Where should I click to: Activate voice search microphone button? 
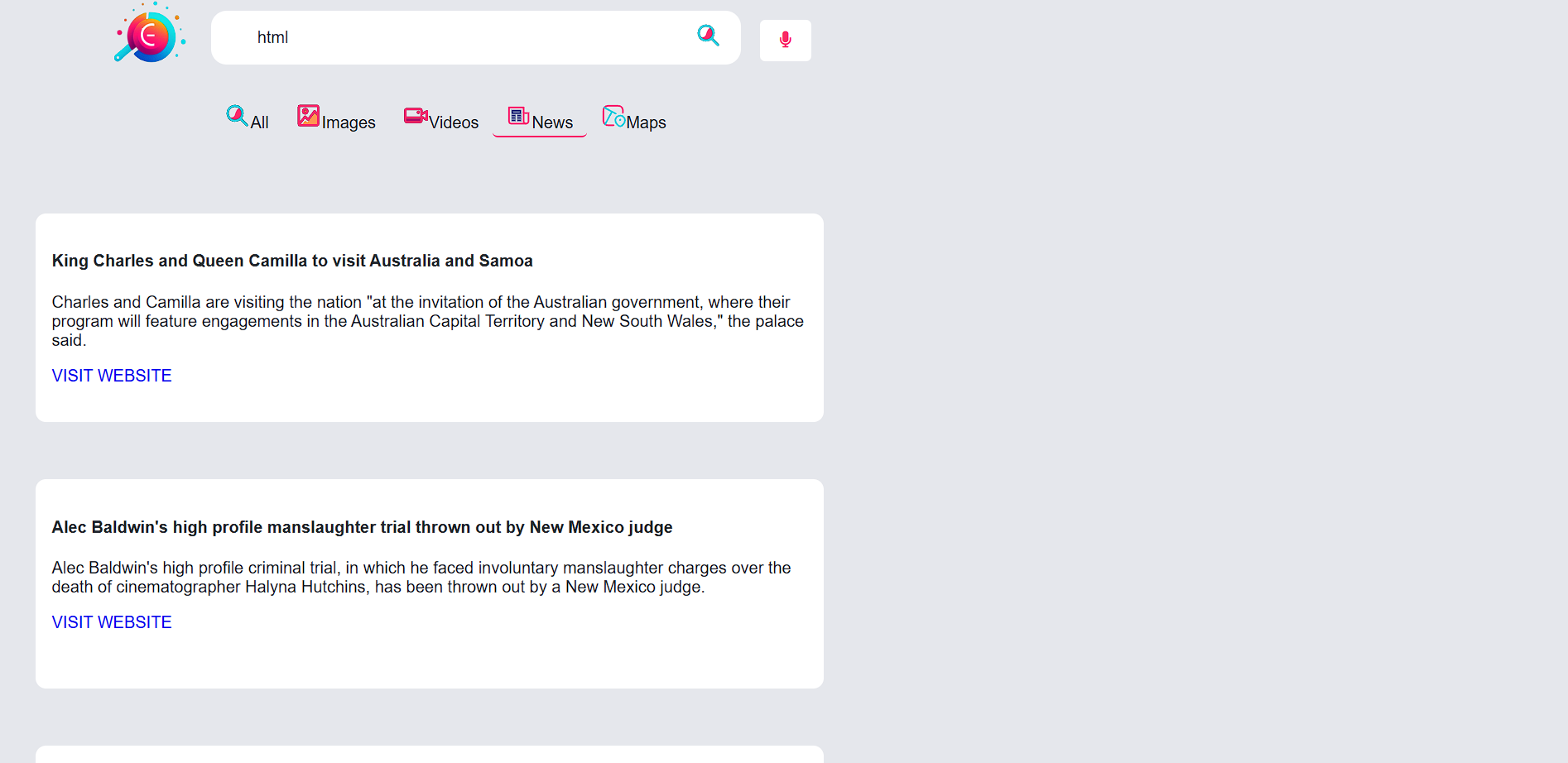coord(786,40)
